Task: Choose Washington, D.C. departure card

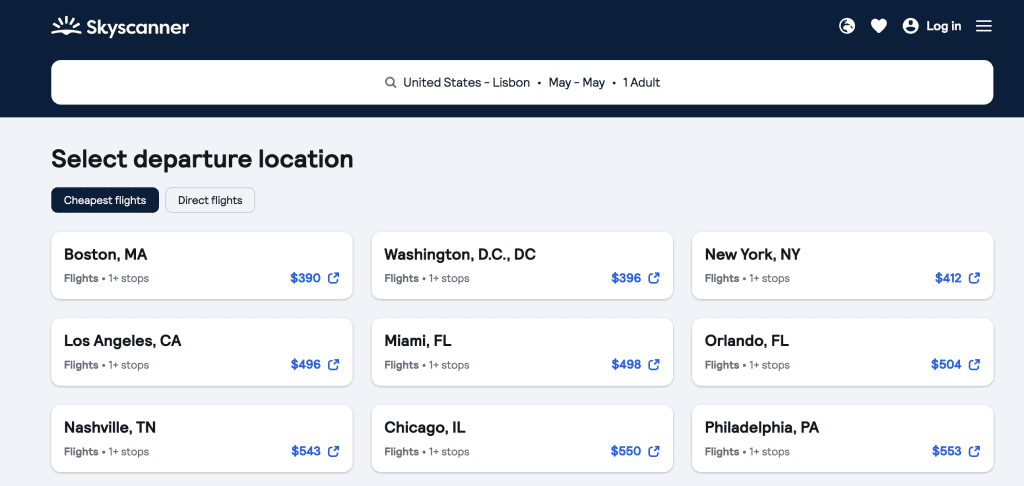Action: coord(522,266)
